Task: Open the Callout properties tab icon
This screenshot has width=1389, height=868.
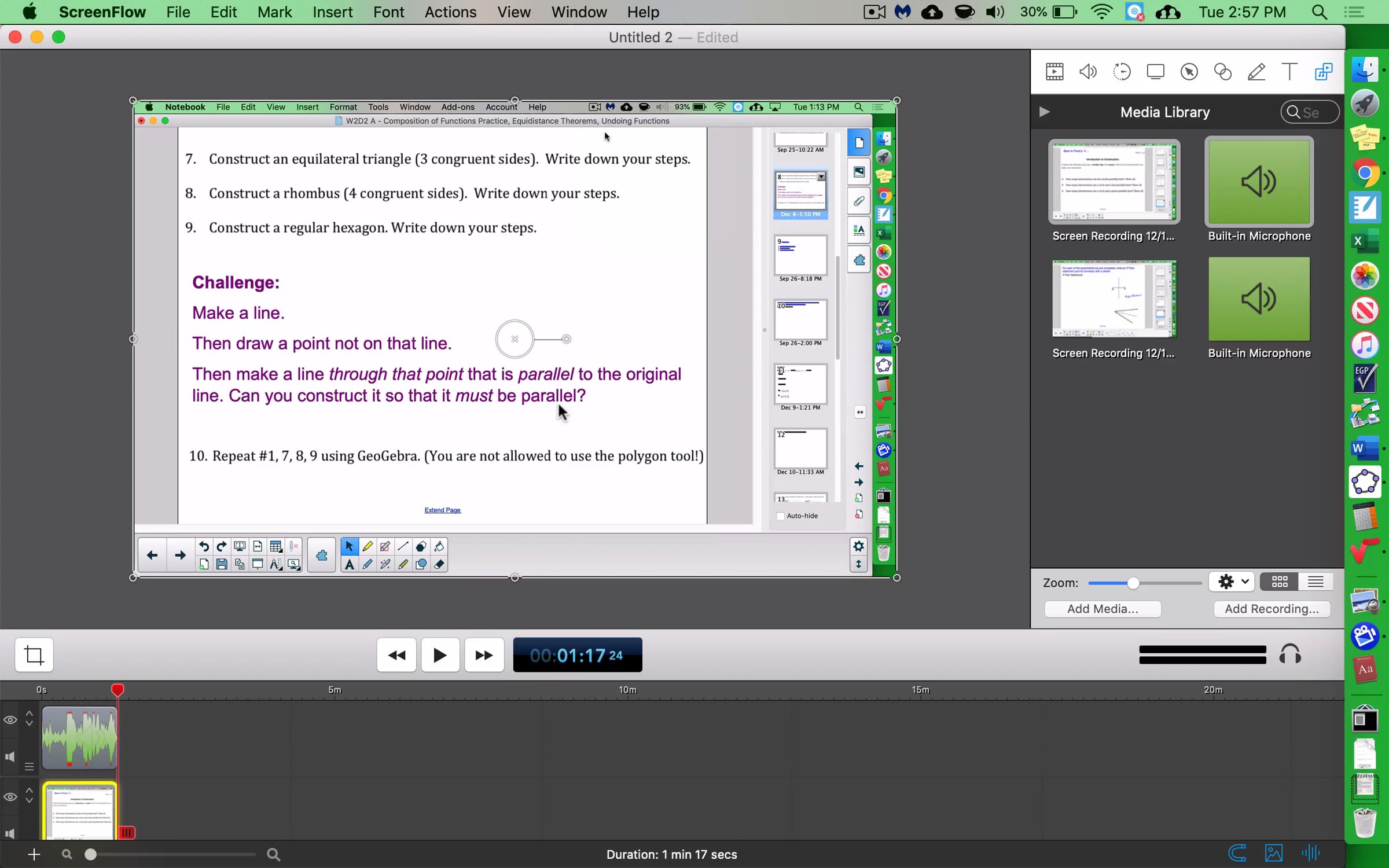Action: point(1189,72)
